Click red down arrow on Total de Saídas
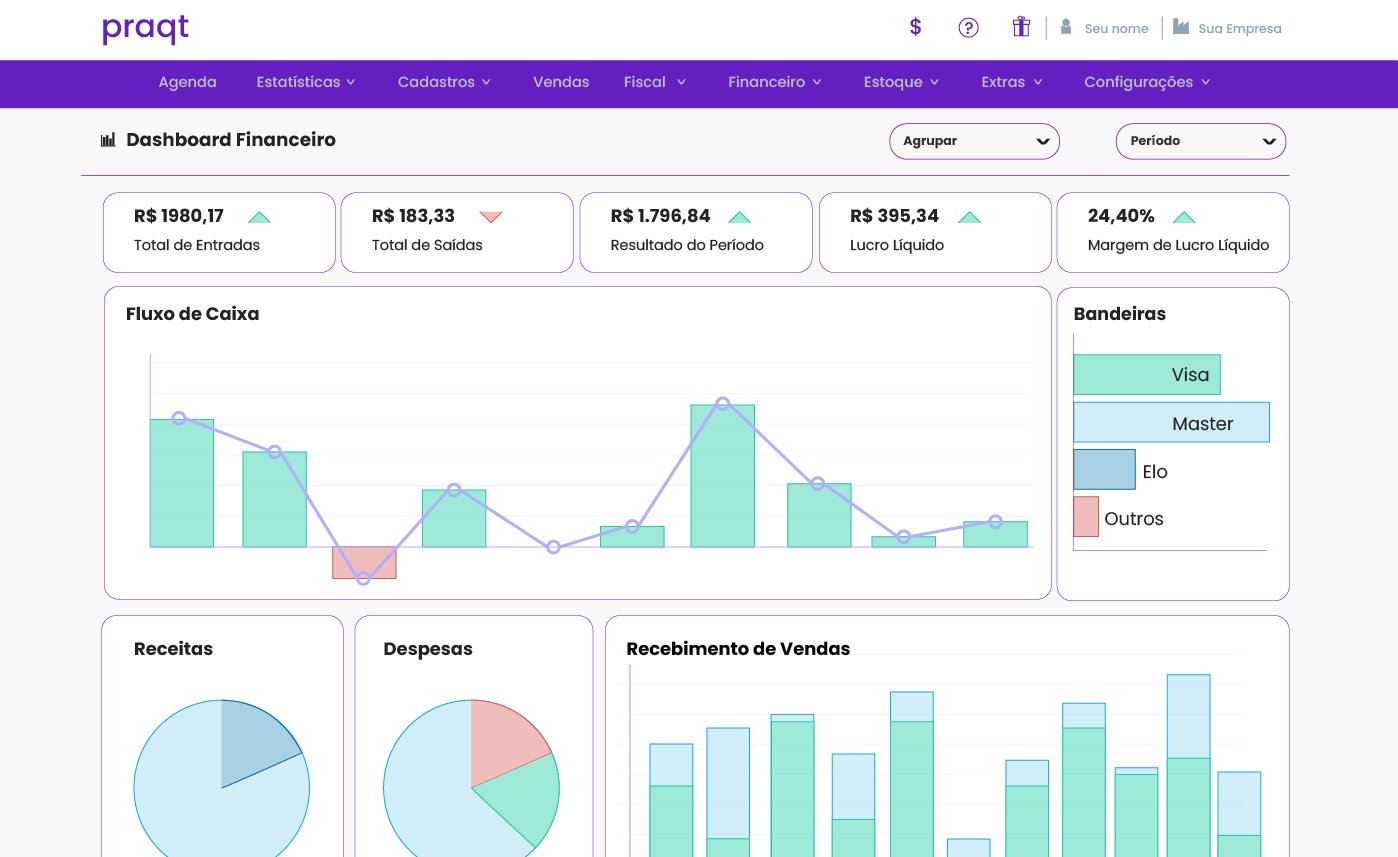Viewport: 1398px width, 857px height. click(x=490, y=217)
